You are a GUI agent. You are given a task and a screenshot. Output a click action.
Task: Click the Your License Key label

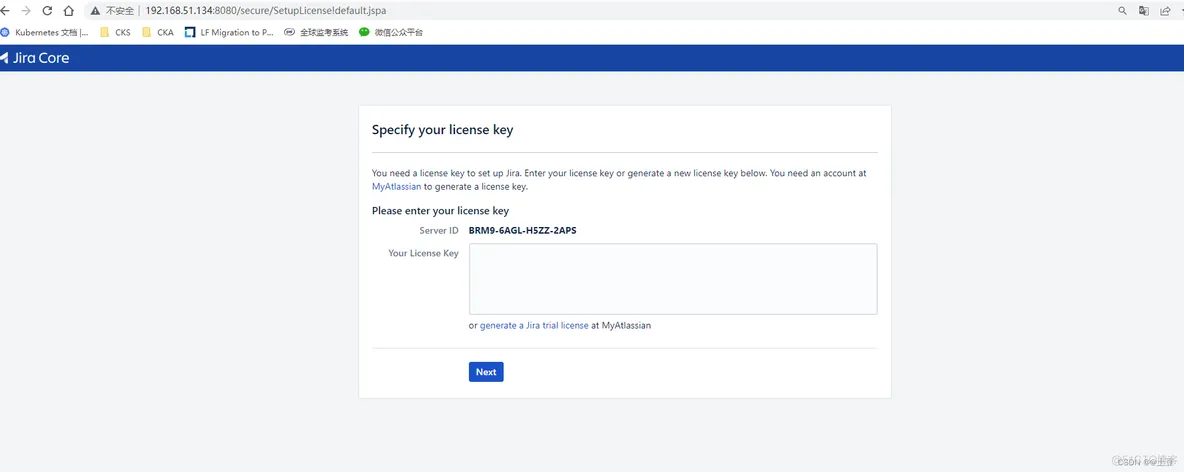tap(423, 253)
